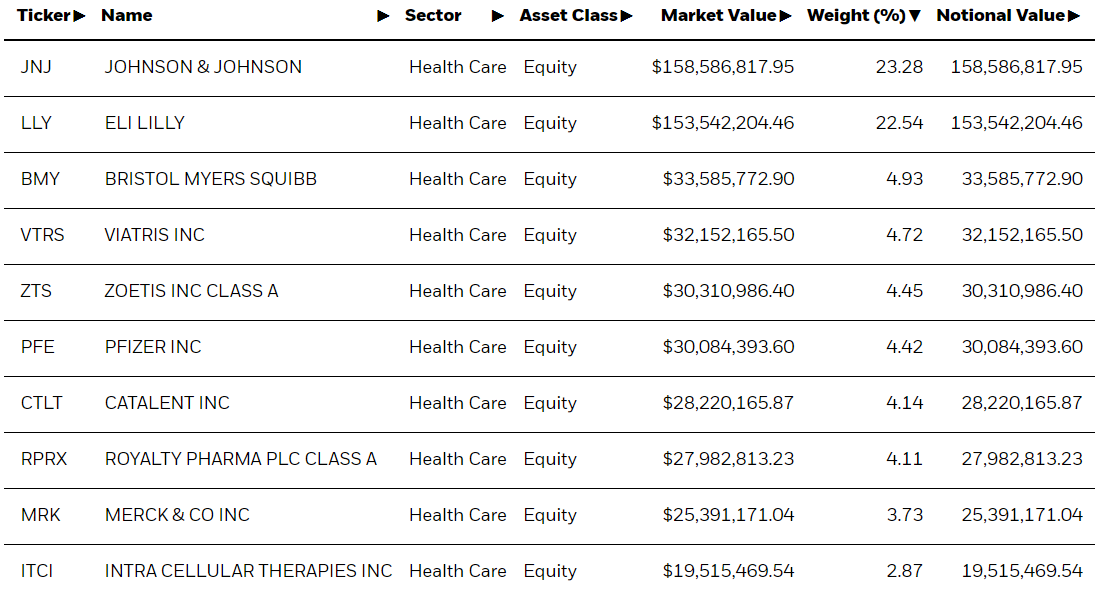Open the JOHNSON & JOHNSON holding
1095x594 pixels.
click(203, 67)
